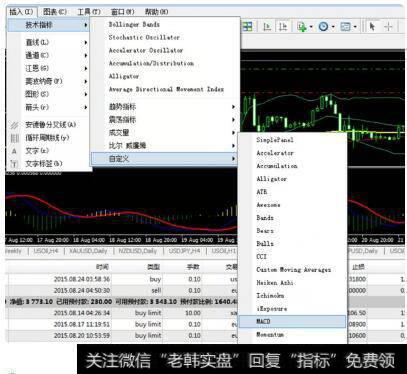Select Bears custom indicator
The width and height of the screenshot is (407, 374).
point(292,231)
